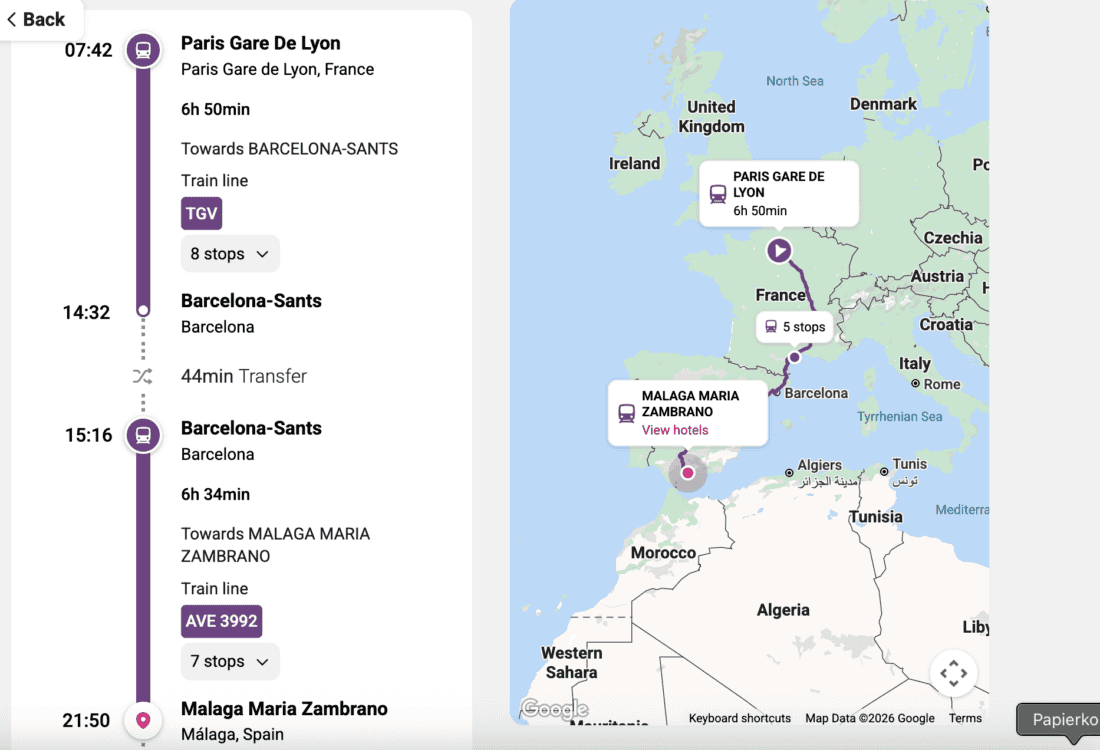Select the AVE 3992 train line badge
Screen dimensions: 1100x750
click(221, 621)
